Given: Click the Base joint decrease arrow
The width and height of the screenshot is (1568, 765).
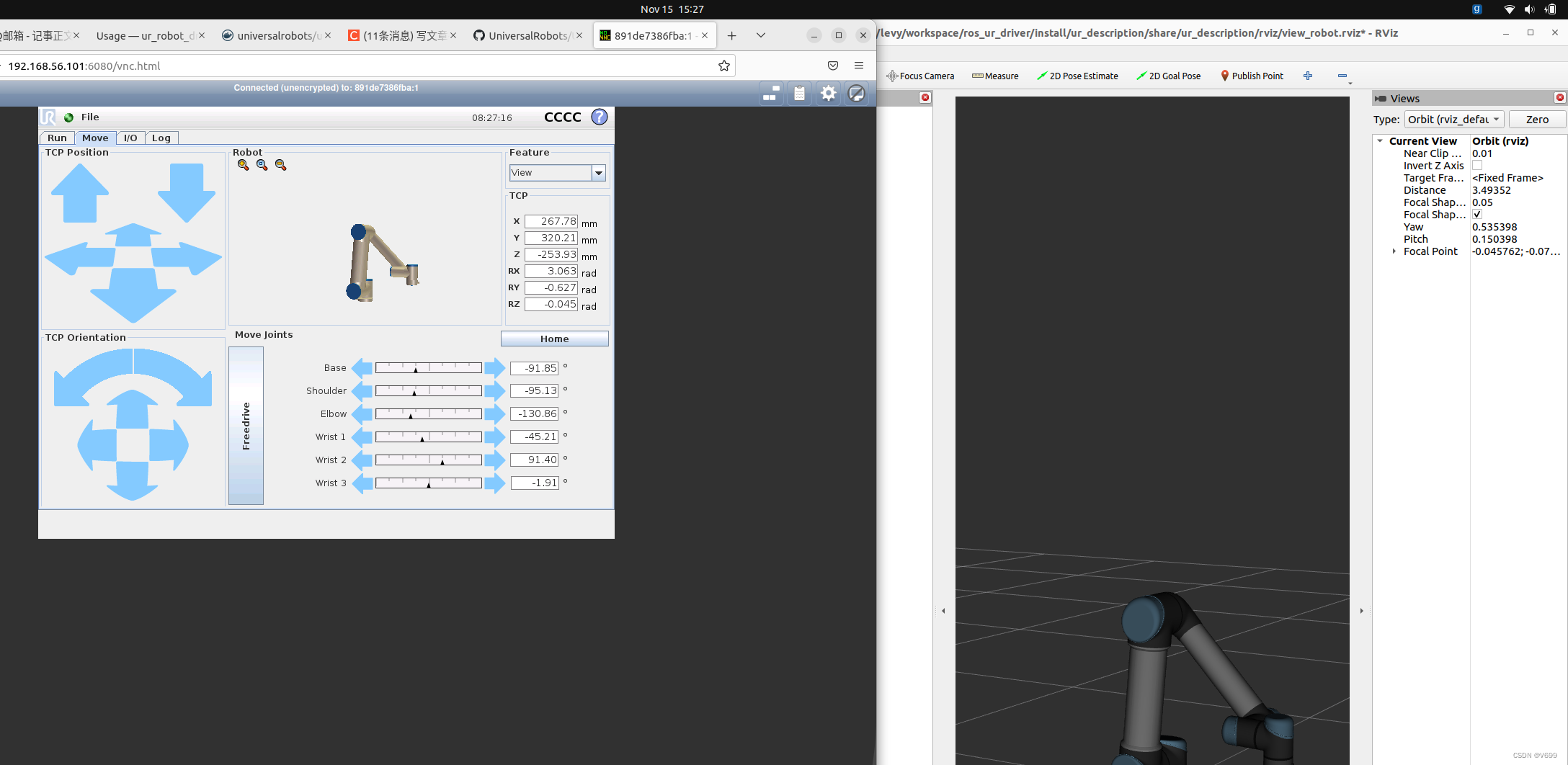Looking at the screenshot, I should (362, 368).
